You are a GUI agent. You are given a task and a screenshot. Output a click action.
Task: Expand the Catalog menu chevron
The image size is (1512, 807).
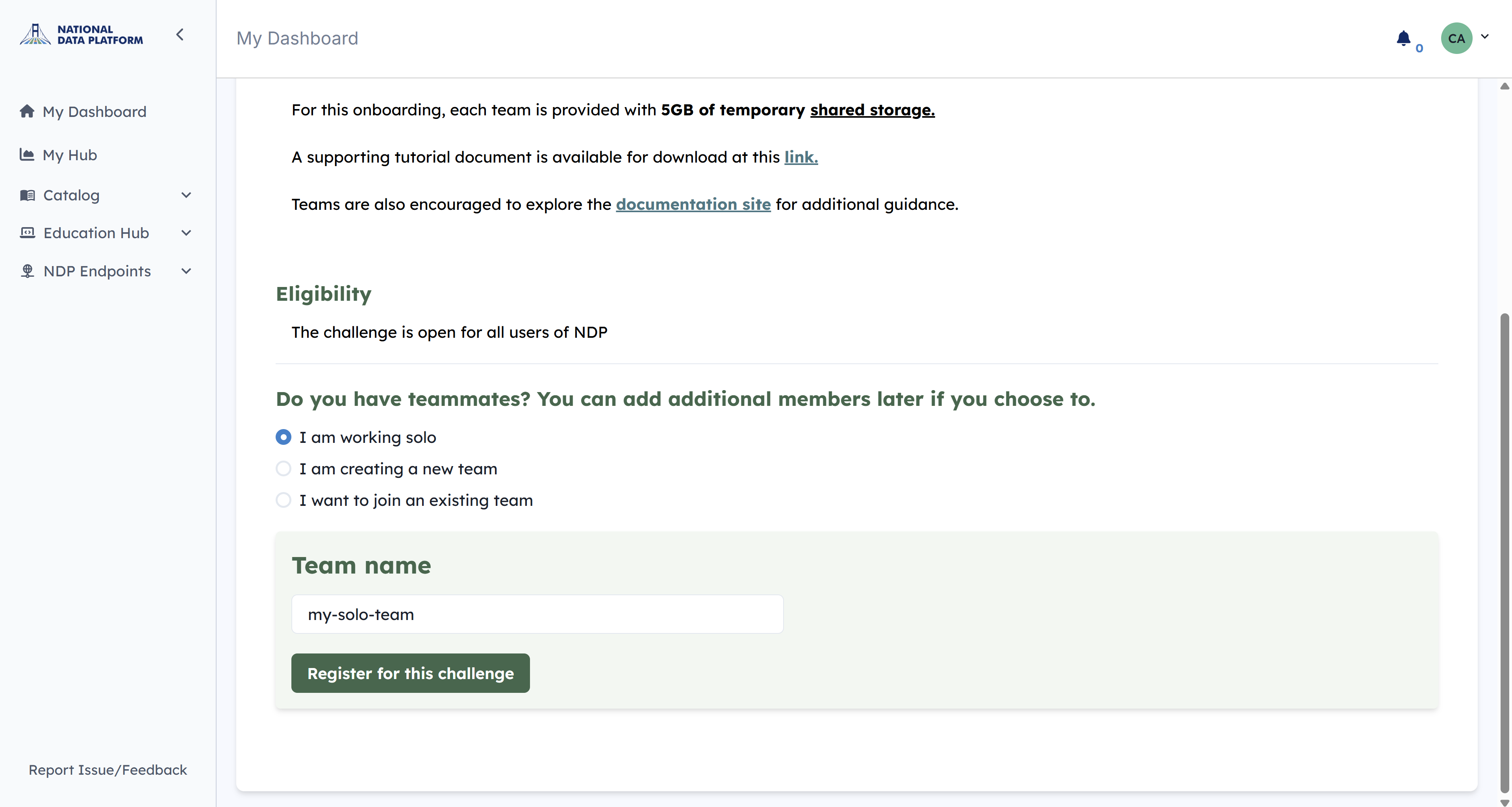[x=186, y=195]
